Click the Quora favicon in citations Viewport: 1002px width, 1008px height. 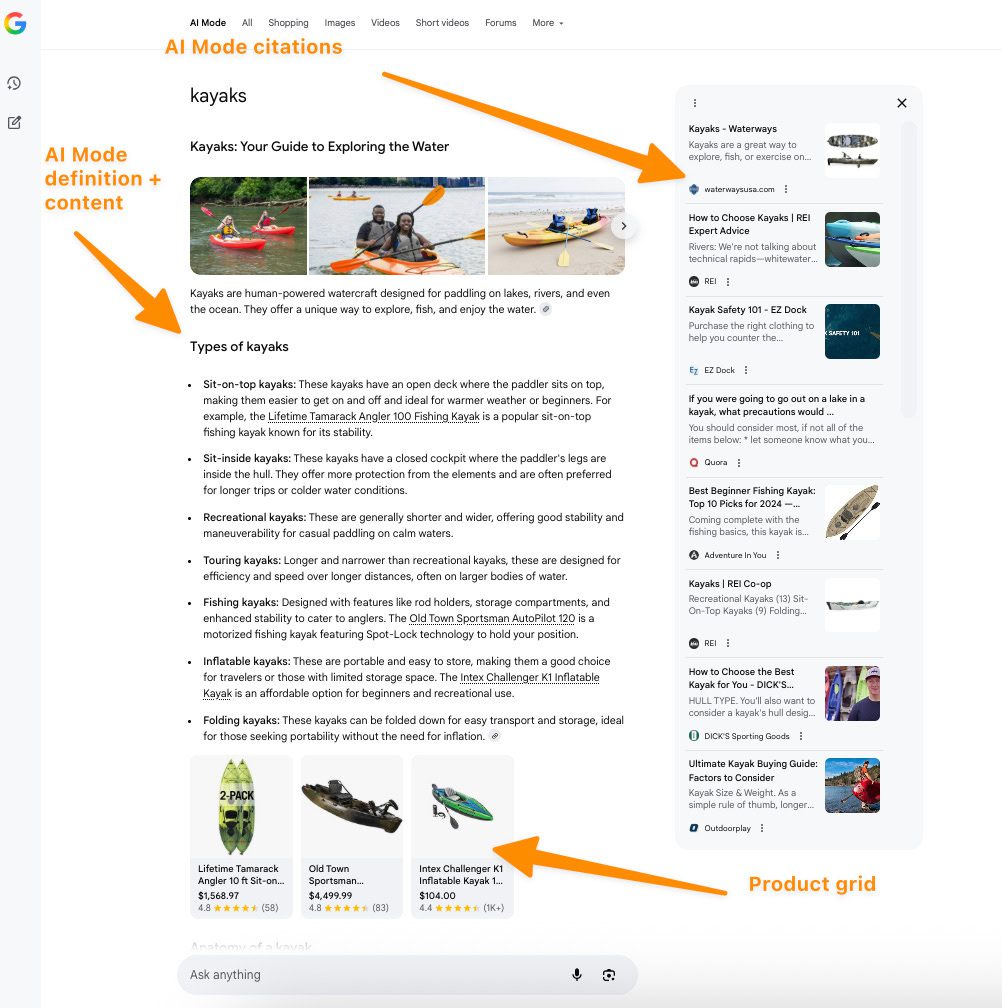(x=693, y=463)
